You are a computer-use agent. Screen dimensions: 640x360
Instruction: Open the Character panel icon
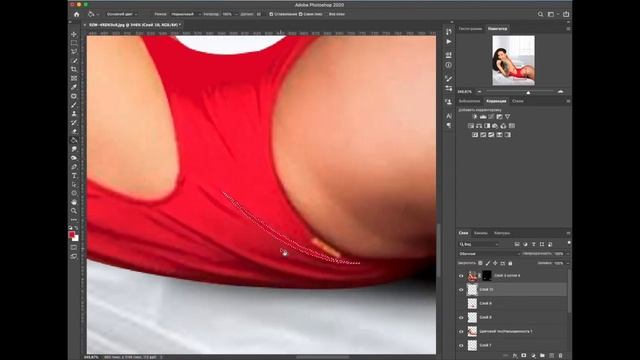point(449,116)
